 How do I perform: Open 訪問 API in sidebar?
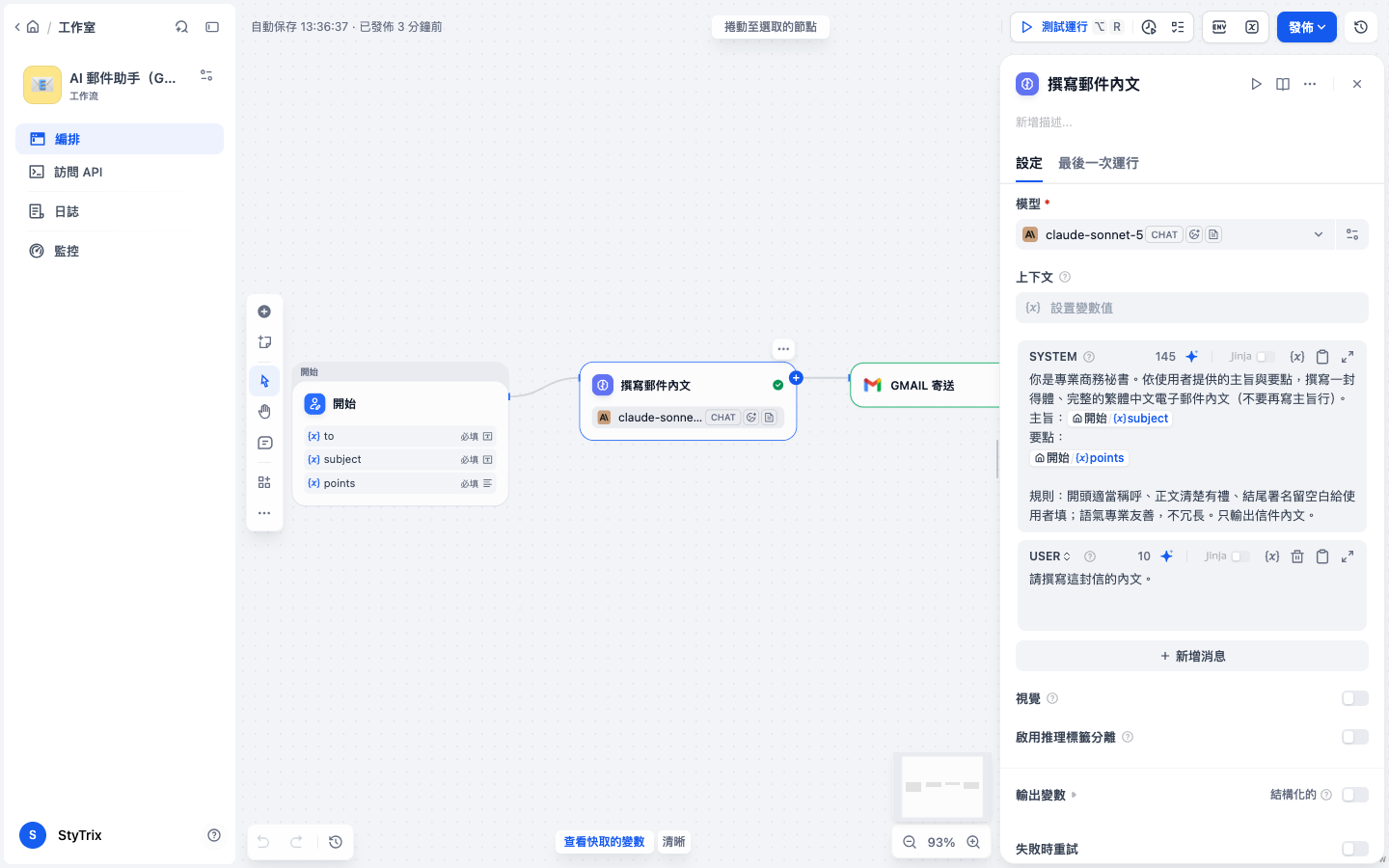pyautogui.click(x=120, y=172)
